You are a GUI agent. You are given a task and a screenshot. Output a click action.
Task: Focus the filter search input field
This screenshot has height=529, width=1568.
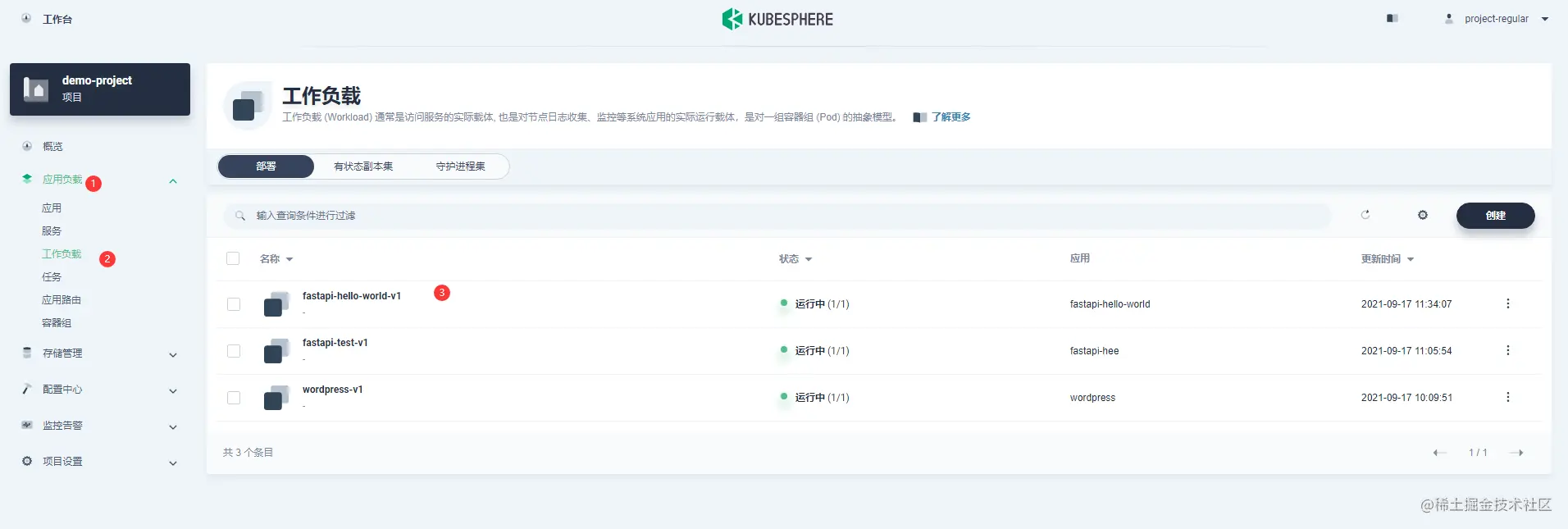click(x=777, y=216)
